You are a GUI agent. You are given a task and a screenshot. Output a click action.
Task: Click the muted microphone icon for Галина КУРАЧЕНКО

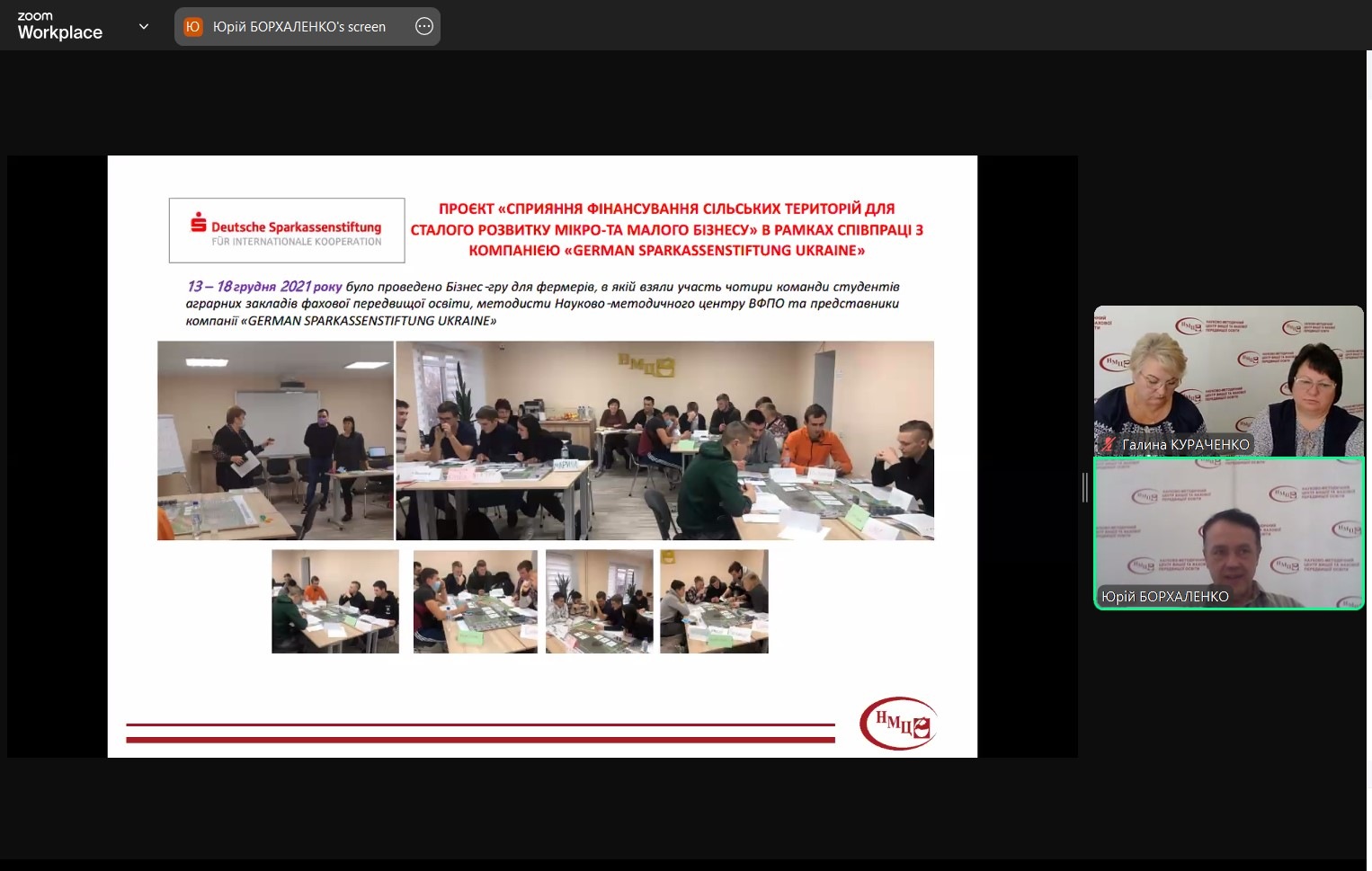click(x=1109, y=444)
